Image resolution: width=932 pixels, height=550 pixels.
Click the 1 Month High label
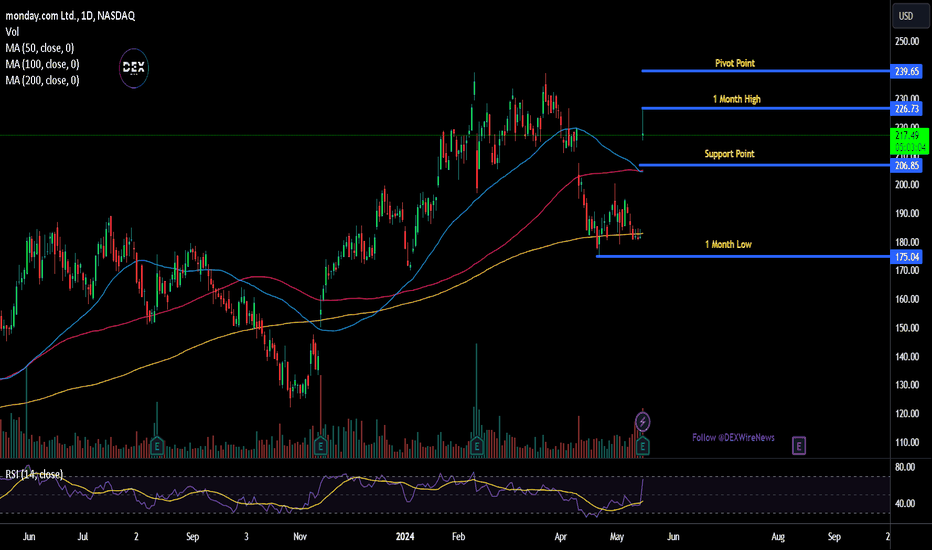coord(736,99)
